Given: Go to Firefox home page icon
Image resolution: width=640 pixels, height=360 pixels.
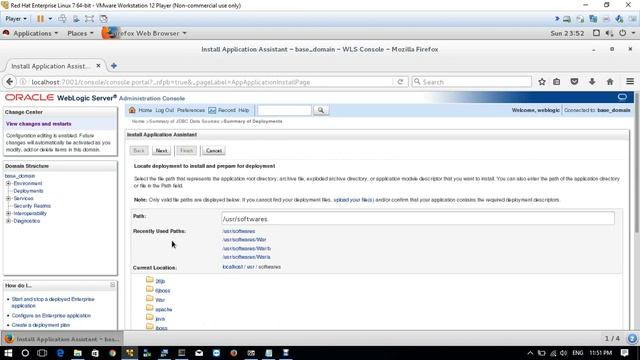Looking at the screenshot, I should (610, 82).
